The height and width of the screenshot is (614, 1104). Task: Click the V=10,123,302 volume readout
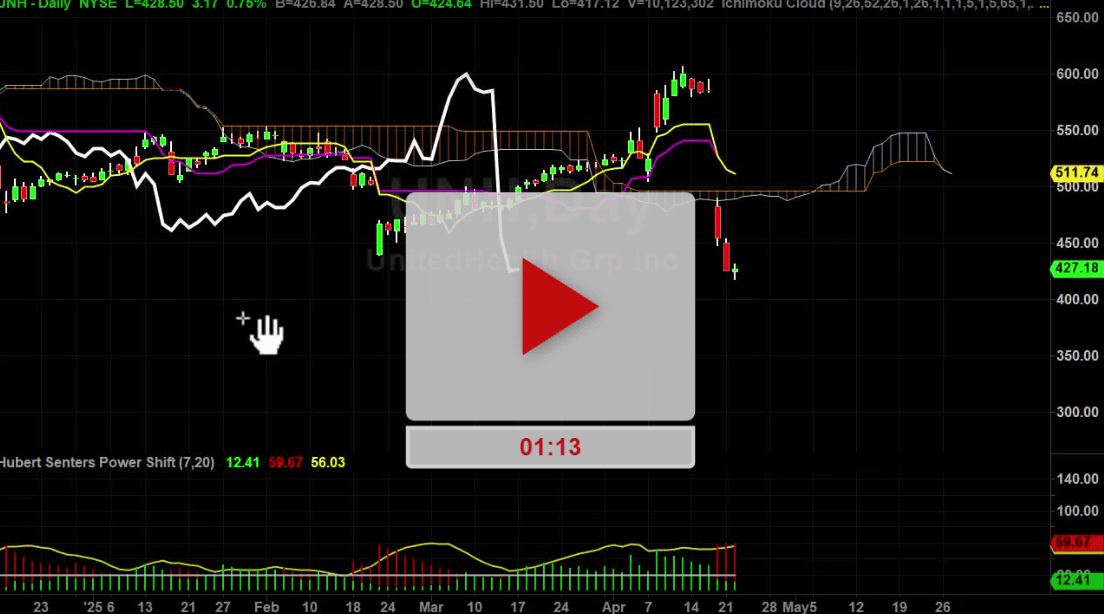pos(669,4)
